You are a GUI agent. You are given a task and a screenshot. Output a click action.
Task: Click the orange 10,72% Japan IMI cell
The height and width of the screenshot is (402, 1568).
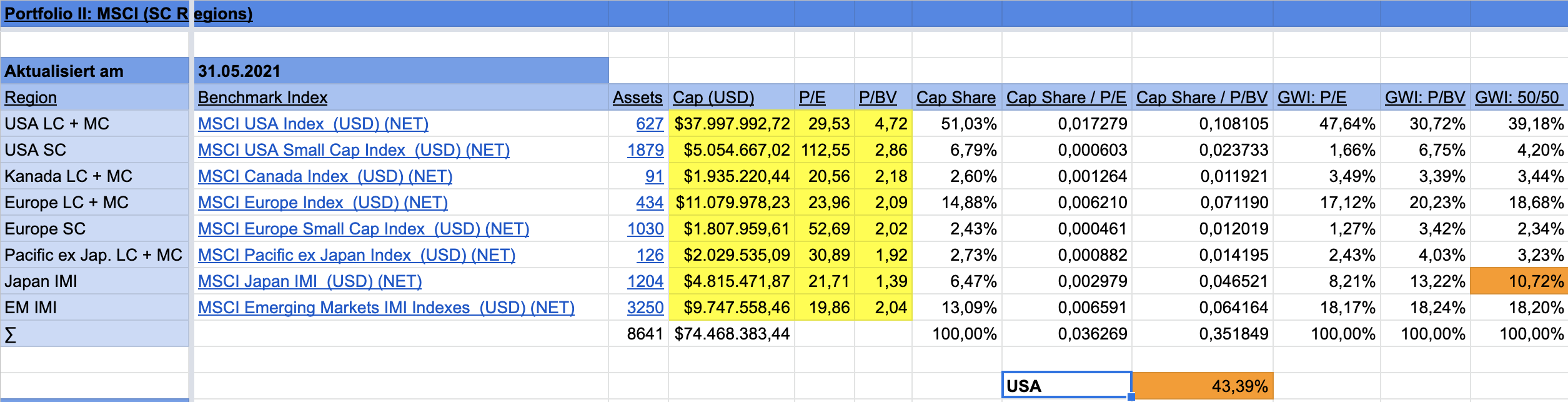[x=1519, y=281]
